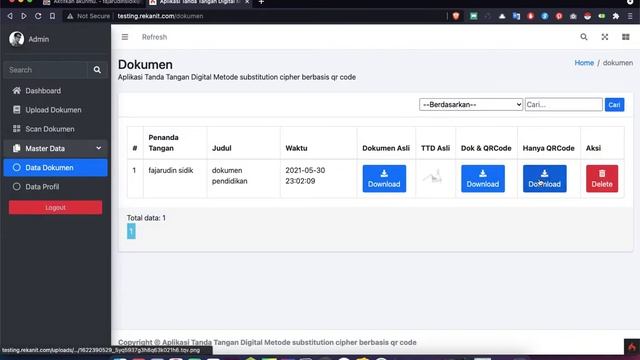Click the circle icon beside Data Profil
640x360 pixels.
click(16, 187)
